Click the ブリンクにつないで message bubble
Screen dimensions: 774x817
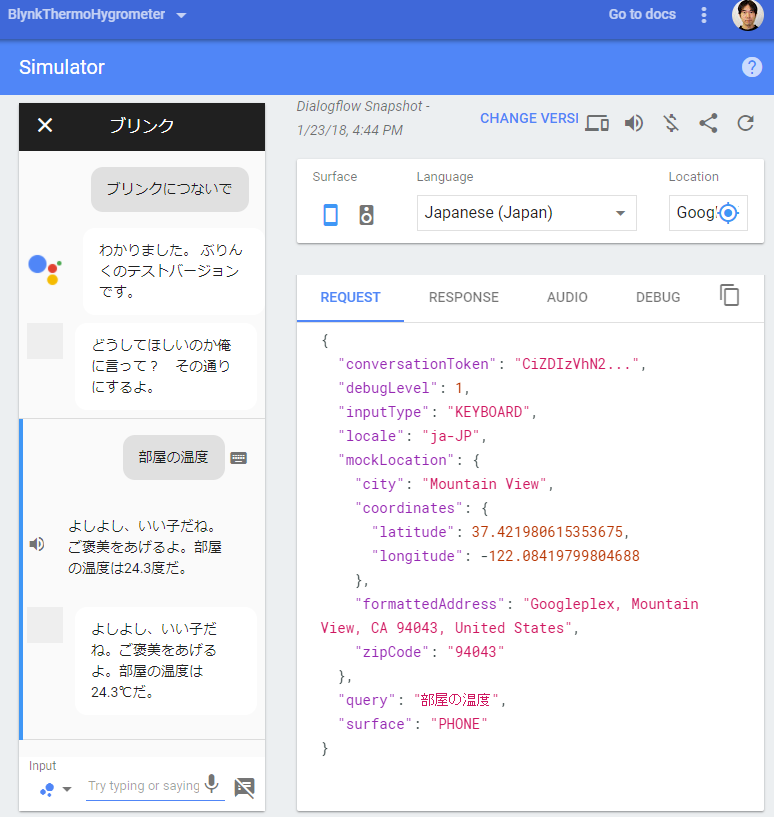(x=170, y=189)
